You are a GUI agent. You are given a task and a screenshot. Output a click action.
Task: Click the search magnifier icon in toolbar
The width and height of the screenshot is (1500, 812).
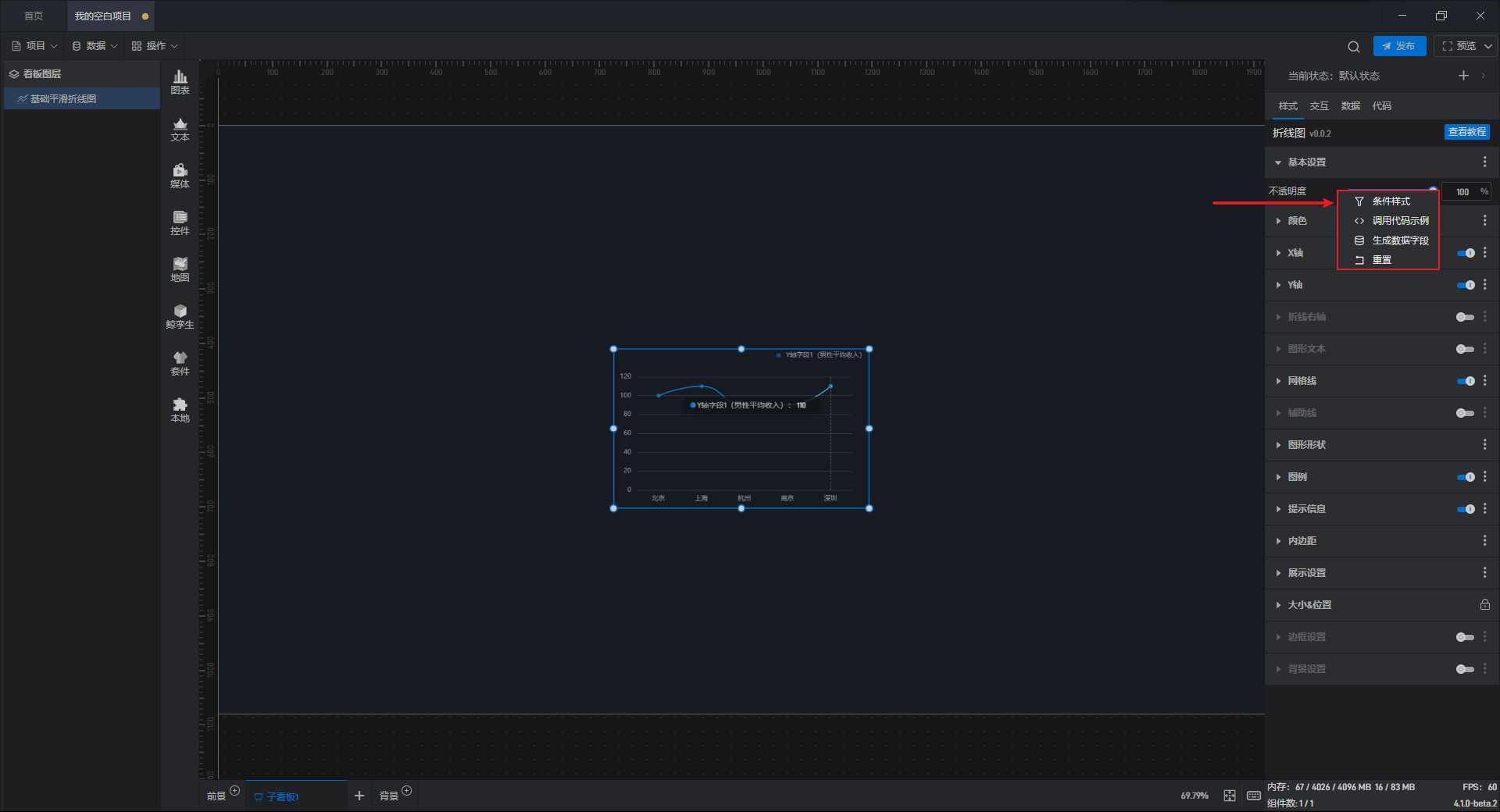point(1354,47)
